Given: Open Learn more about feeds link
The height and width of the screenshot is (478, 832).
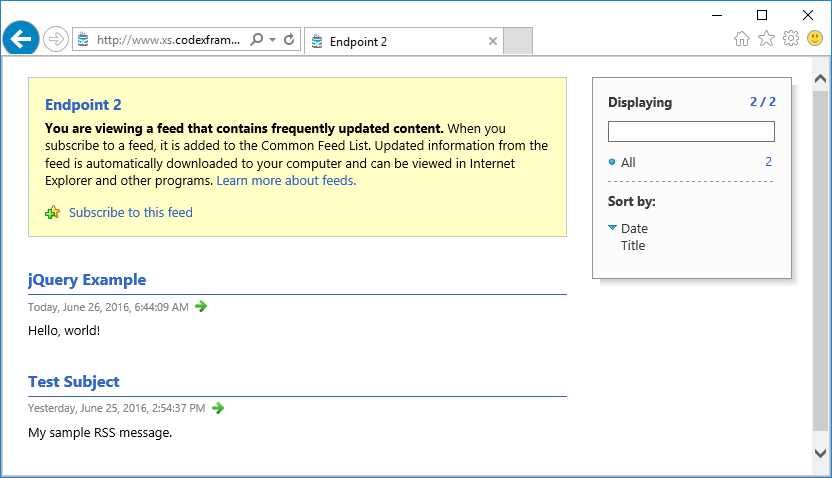Looking at the screenshot, I should 286,180.
